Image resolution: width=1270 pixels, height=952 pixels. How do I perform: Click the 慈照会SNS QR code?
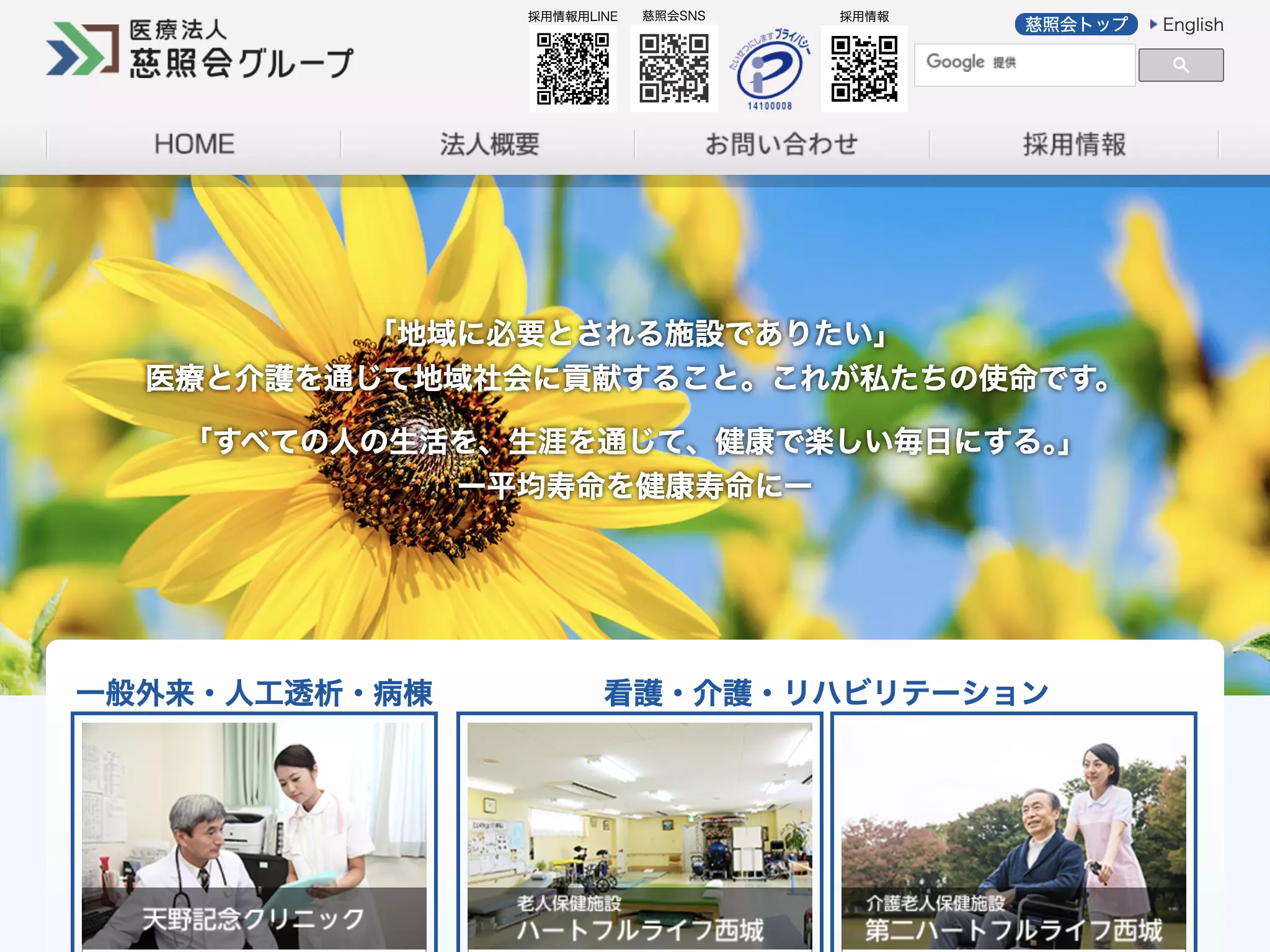point(673,69)
